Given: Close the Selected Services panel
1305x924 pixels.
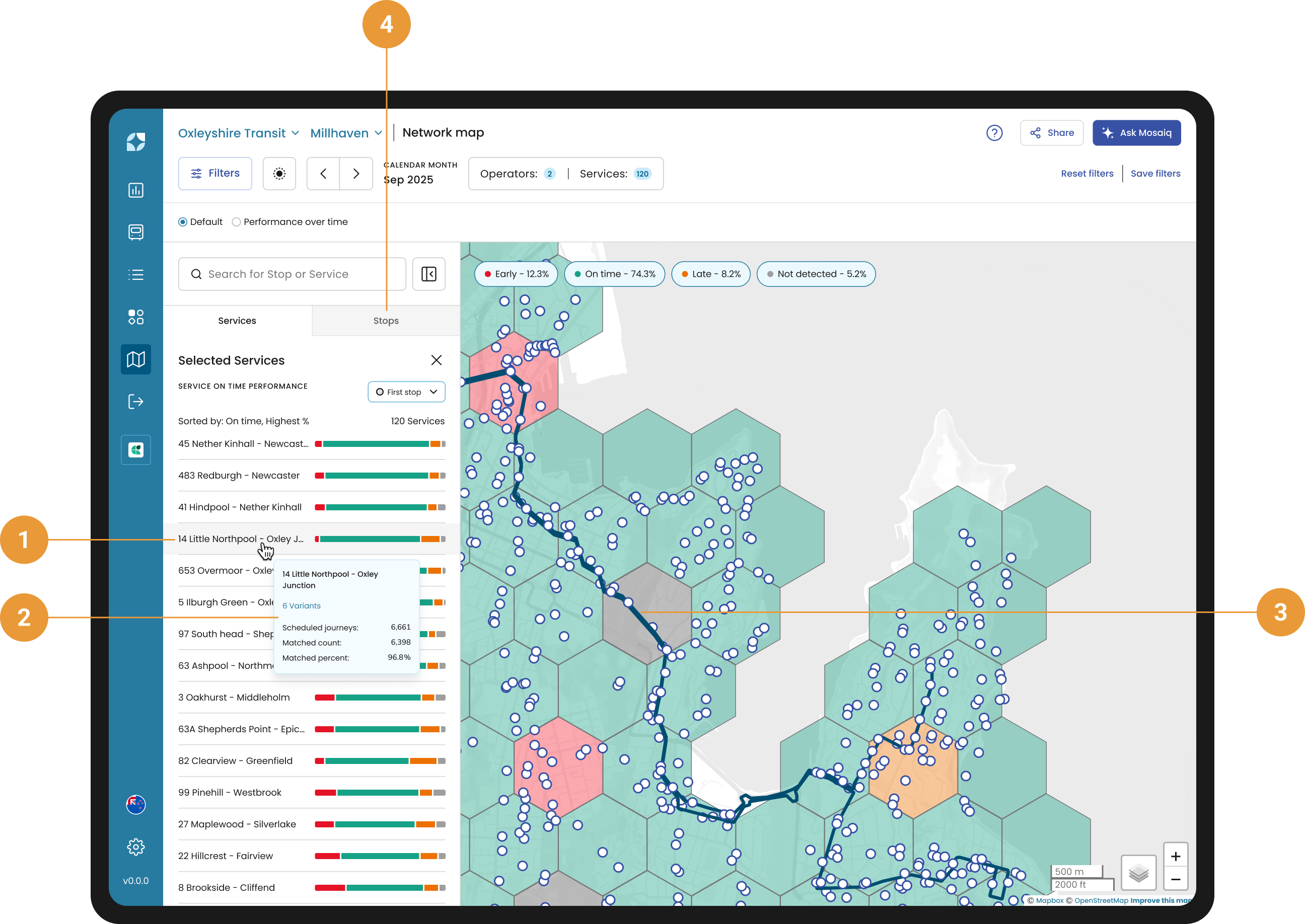Looking at the screenshot, I should pyautogui.click(x=437, y=360).
